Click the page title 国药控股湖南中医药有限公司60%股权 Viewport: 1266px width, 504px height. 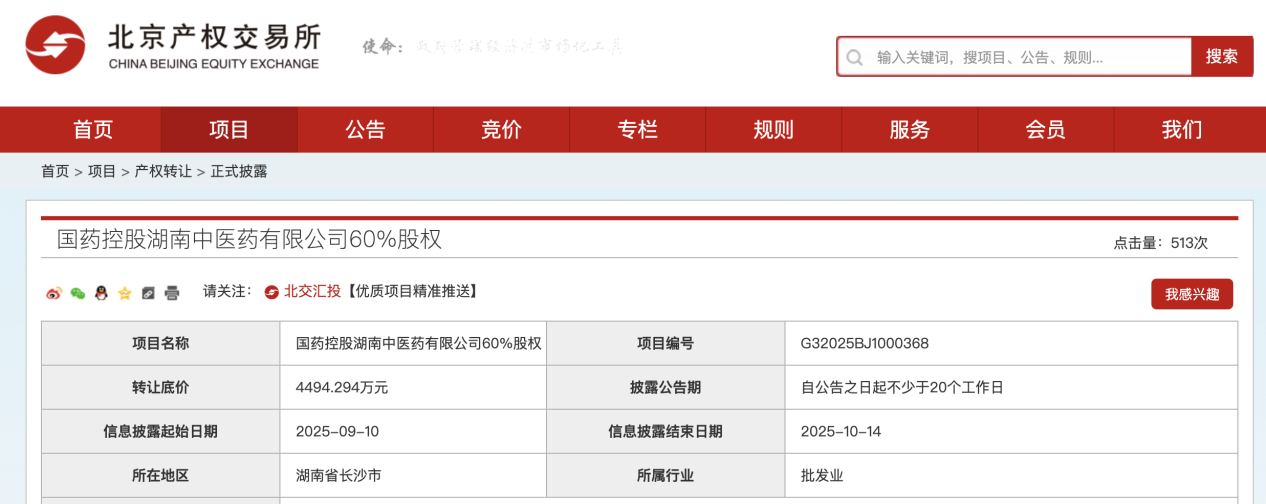[249, 239]
